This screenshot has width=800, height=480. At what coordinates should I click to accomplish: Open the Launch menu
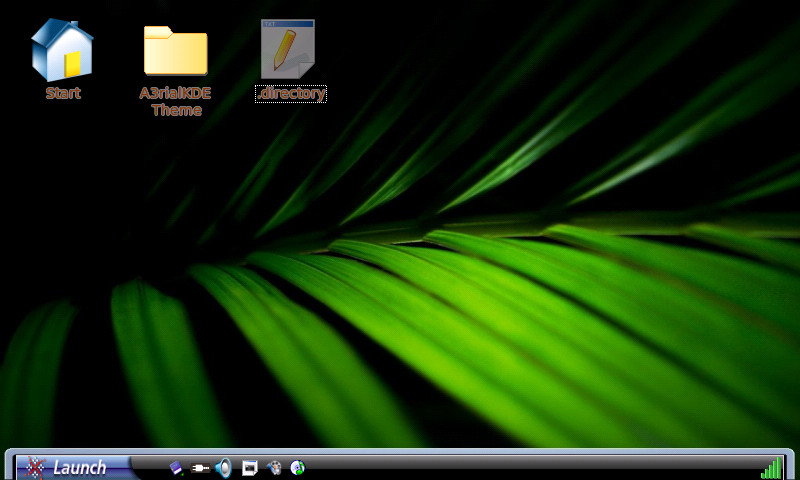[x=78, y=467]
